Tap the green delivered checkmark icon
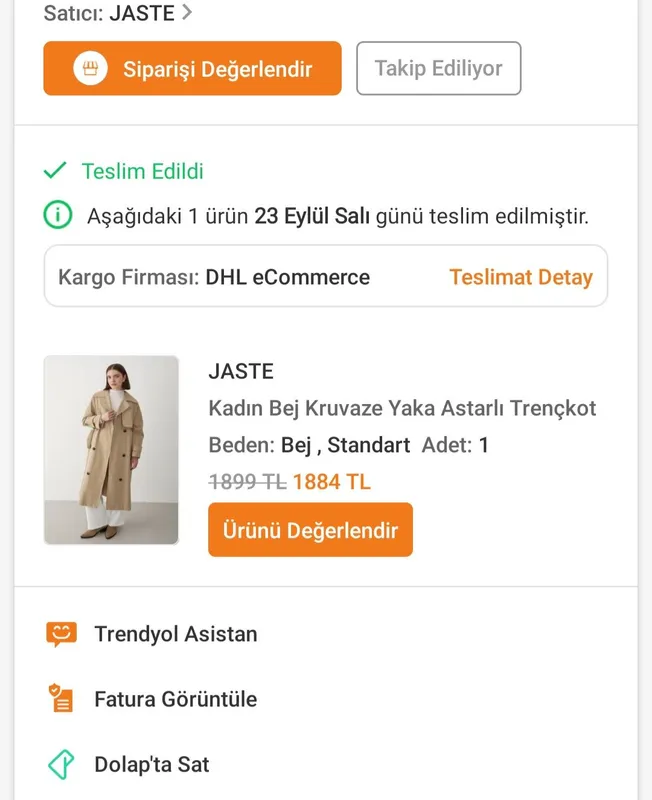This screenshot has height=800, width=652. tap(55, 171)
